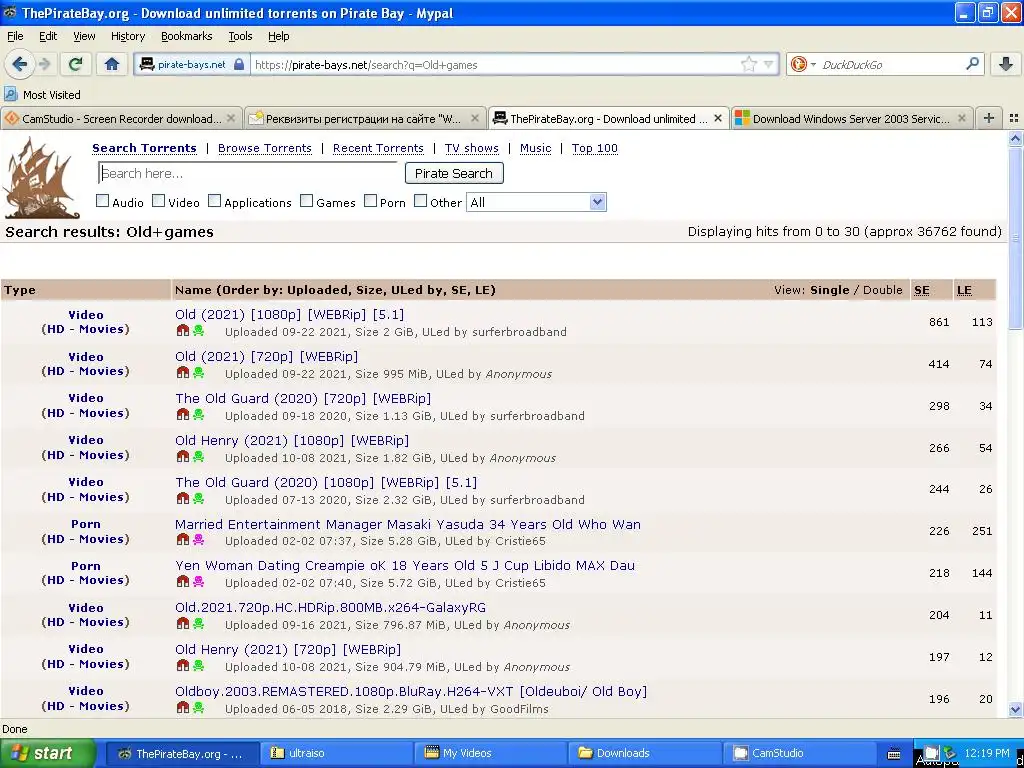Click the DuckDuckGo search magnifier icon
The width and height of the screenshot is (1024, 768).
972,64
